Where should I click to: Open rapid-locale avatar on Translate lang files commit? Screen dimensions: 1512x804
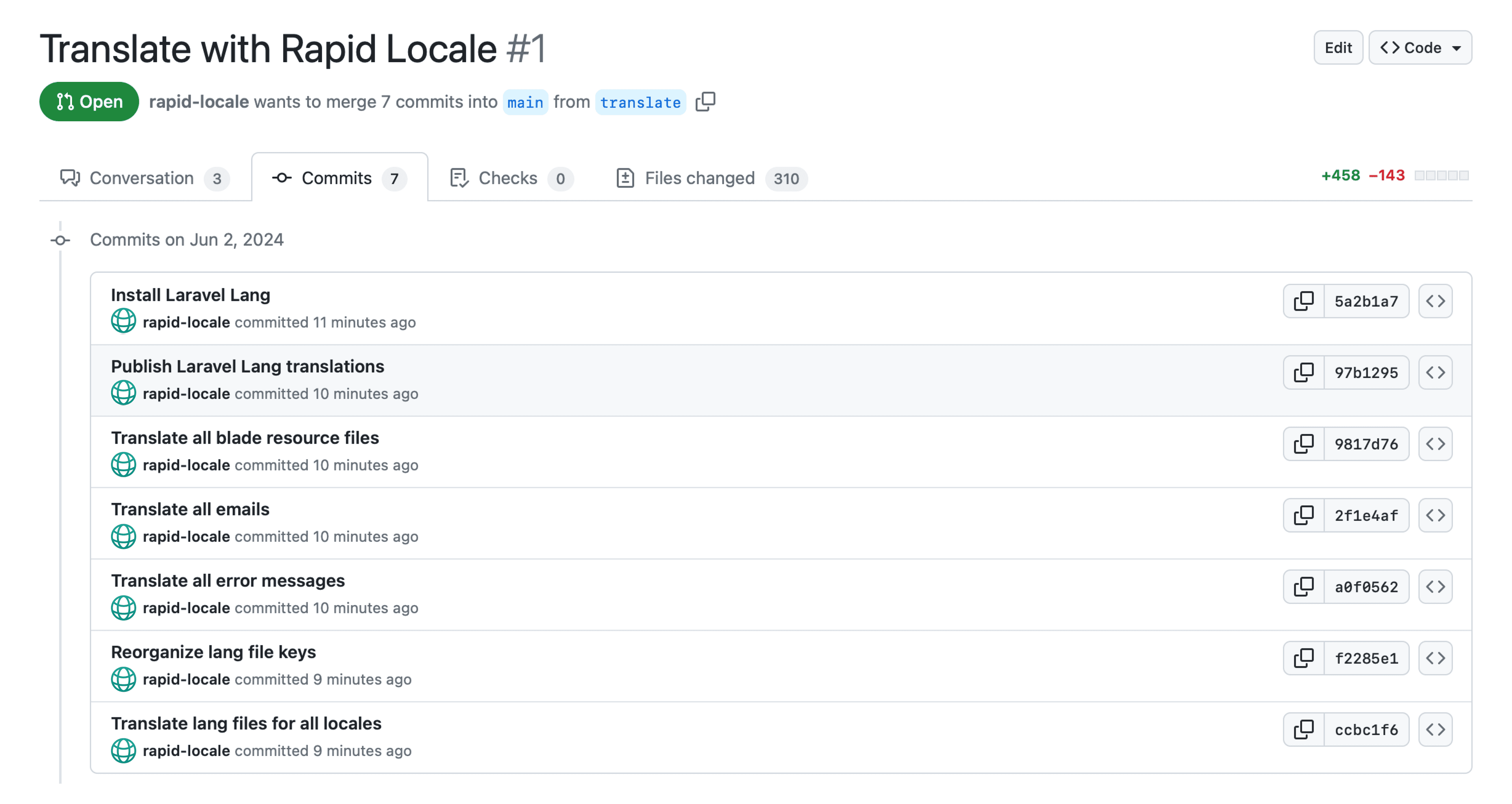(x=123, y=750)
